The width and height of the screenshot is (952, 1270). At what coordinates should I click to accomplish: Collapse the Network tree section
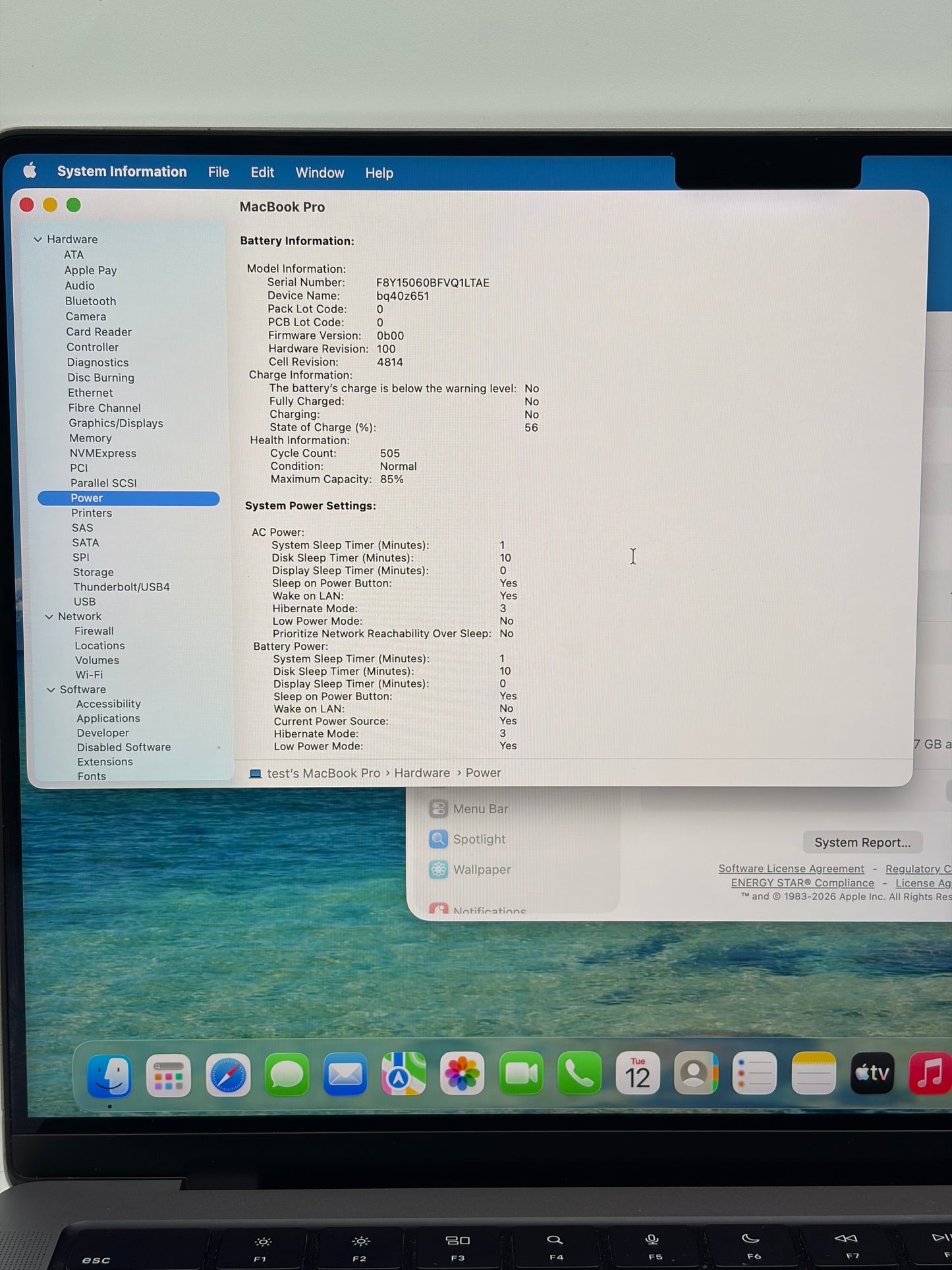[x=49, y=617]
